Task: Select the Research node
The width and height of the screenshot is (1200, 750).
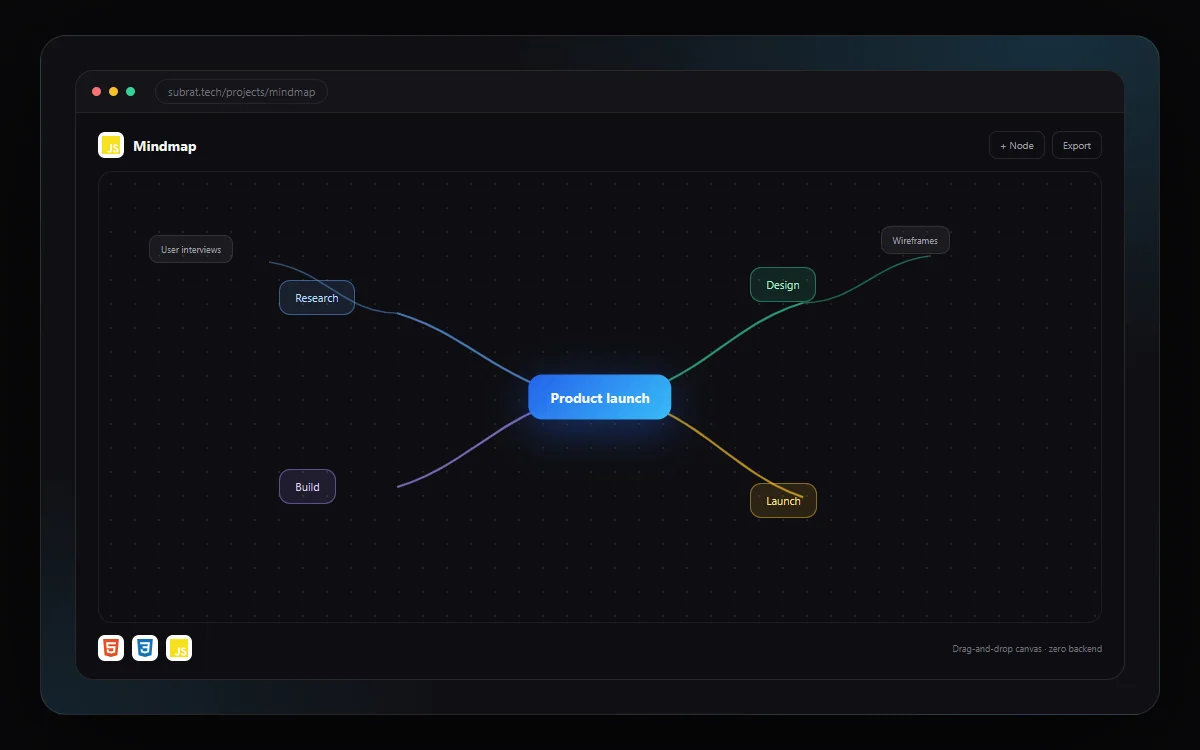Action: coord(317,298)
